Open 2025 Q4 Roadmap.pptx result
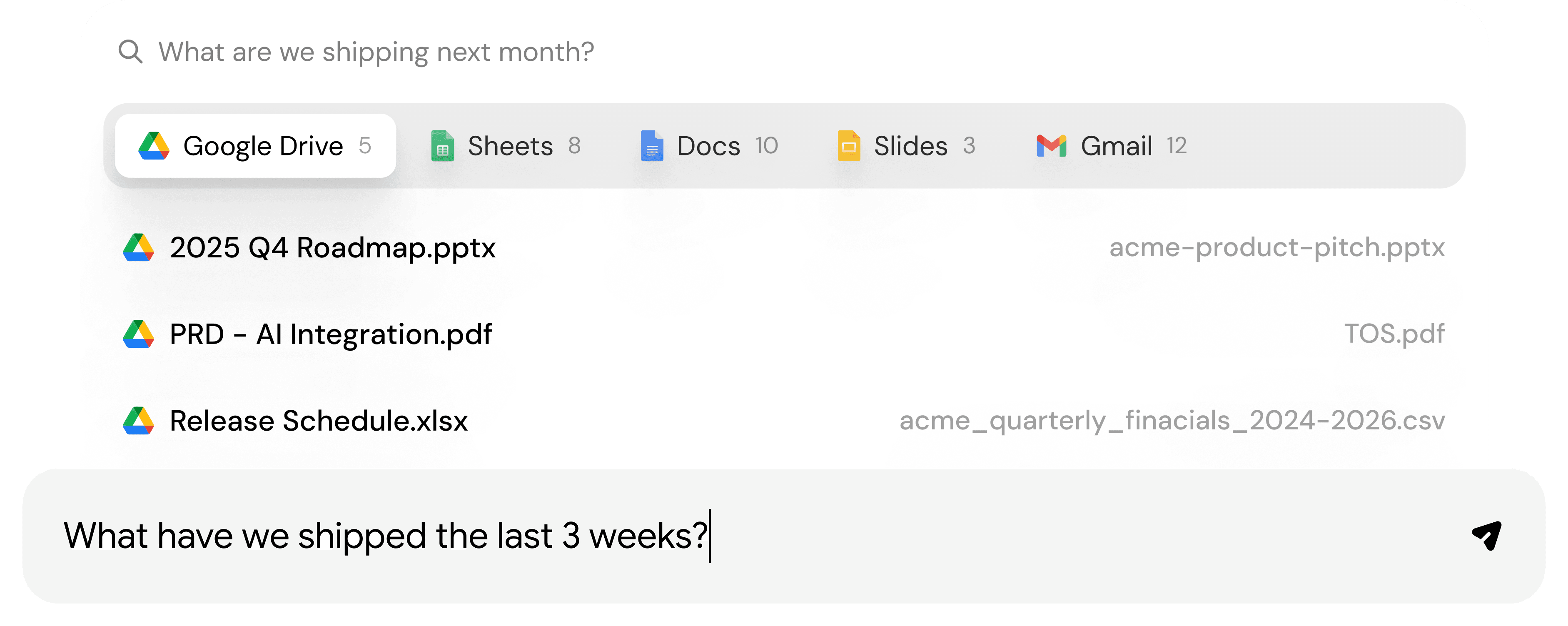Image resolution: width=1568 pixels, height=626 pixels. pyautogui.click(x=332, y=248)
